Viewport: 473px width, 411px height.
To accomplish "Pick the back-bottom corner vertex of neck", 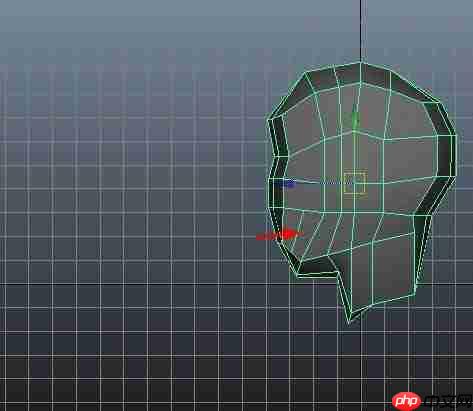I will [x=415, y=294].
